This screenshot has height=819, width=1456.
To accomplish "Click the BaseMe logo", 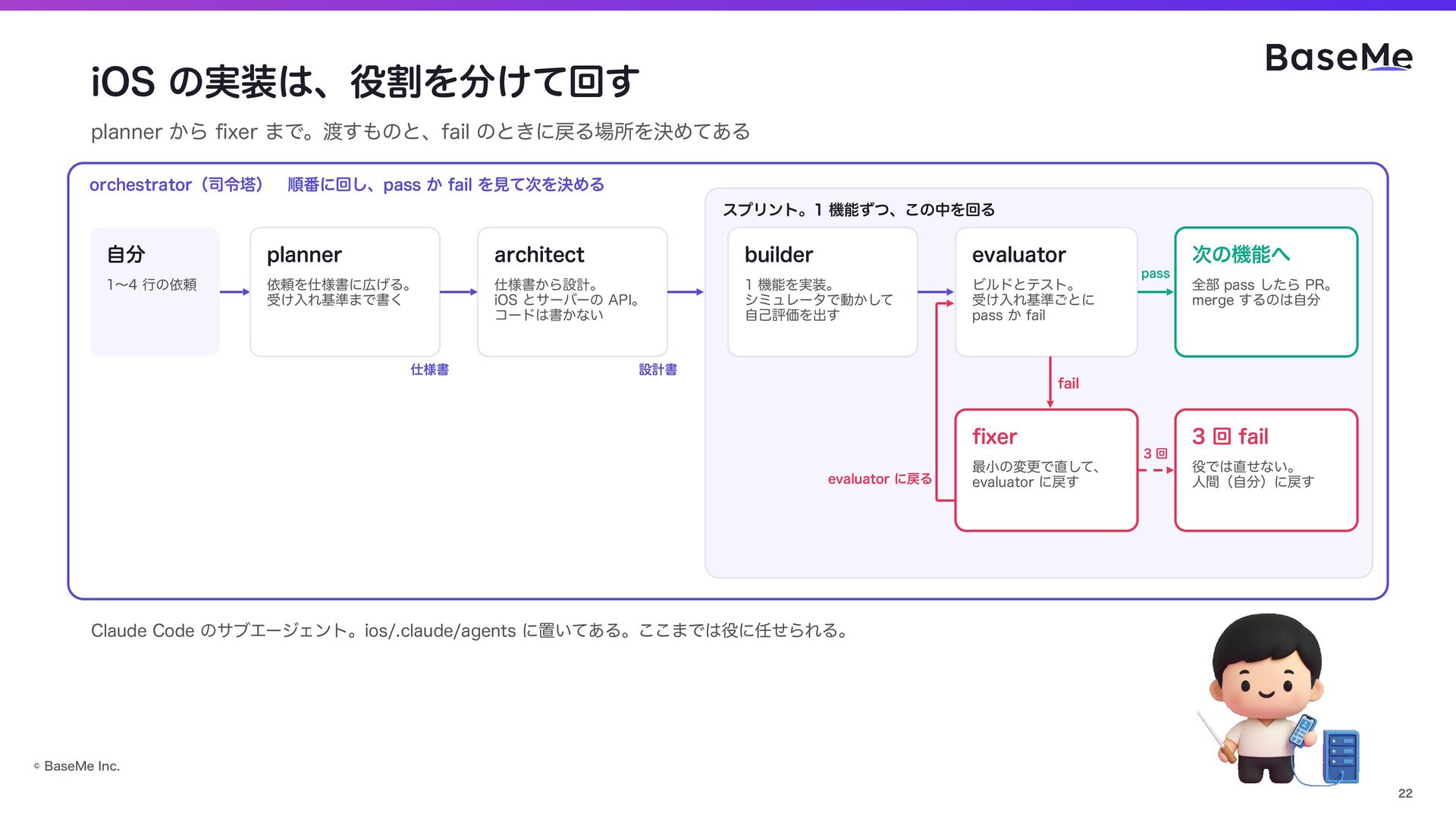I will [x=1338, y=58].
